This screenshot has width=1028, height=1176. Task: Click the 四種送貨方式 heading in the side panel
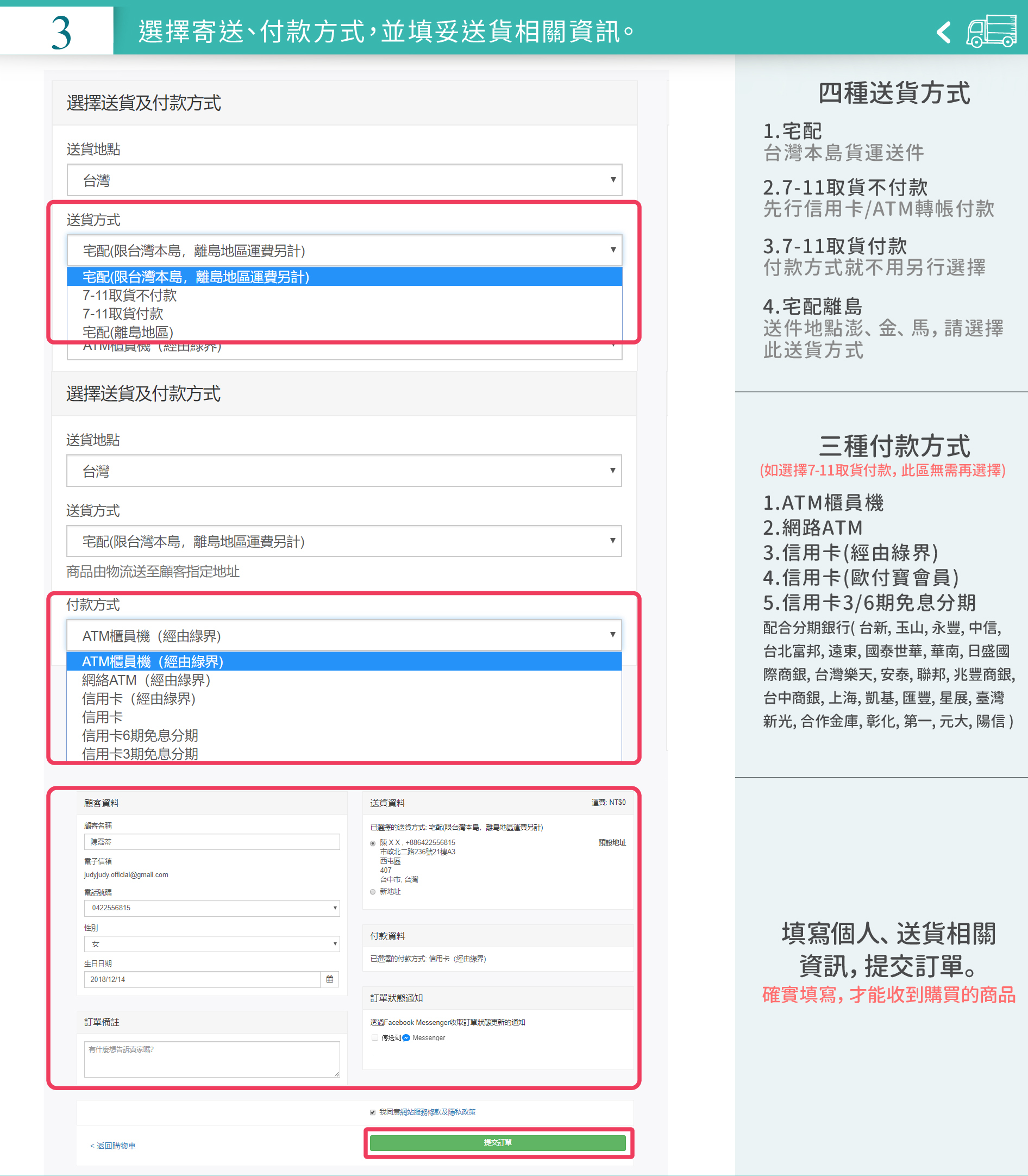[x=894, y=93]
